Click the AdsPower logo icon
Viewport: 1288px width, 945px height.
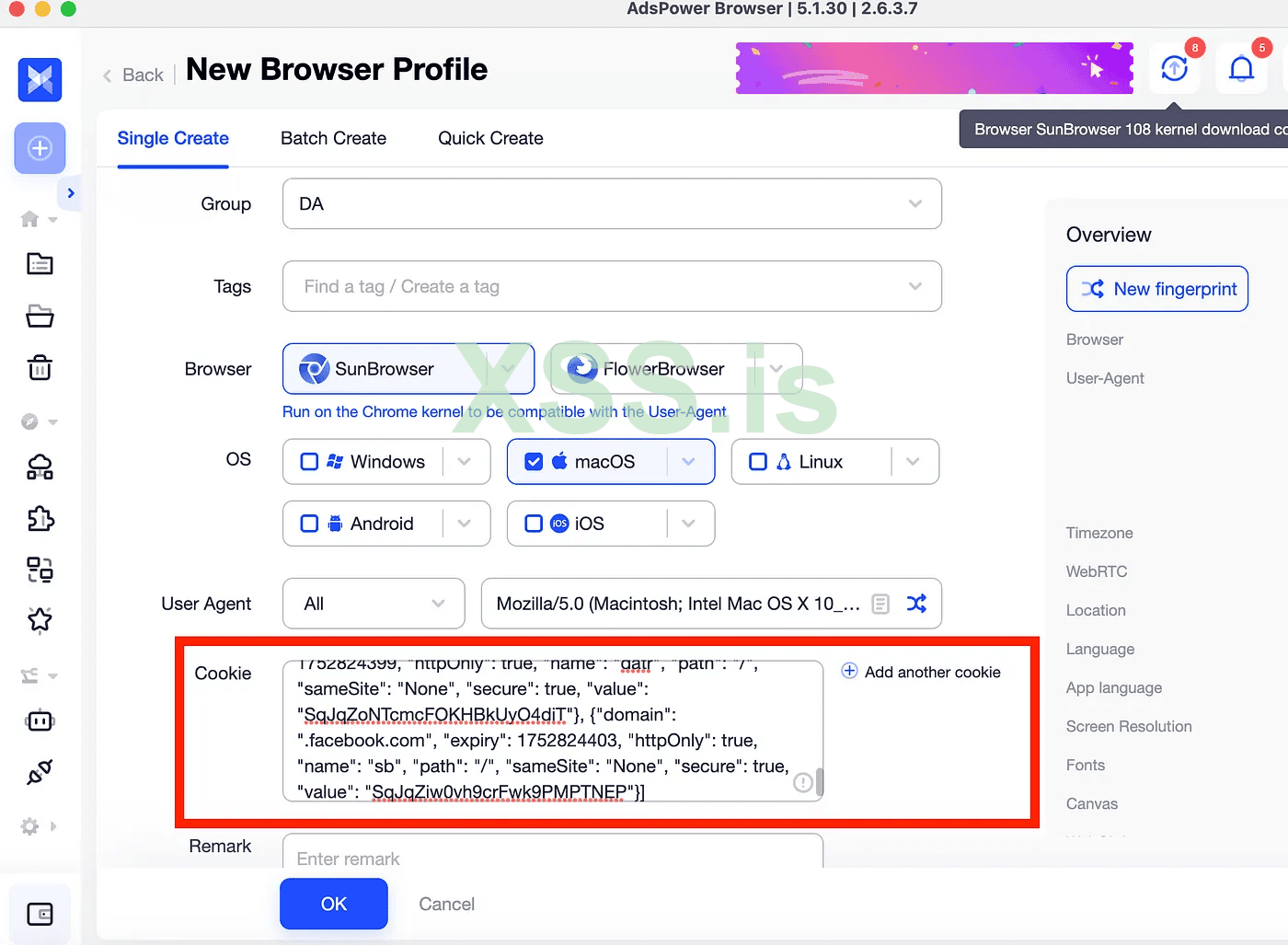coord(40,80)
